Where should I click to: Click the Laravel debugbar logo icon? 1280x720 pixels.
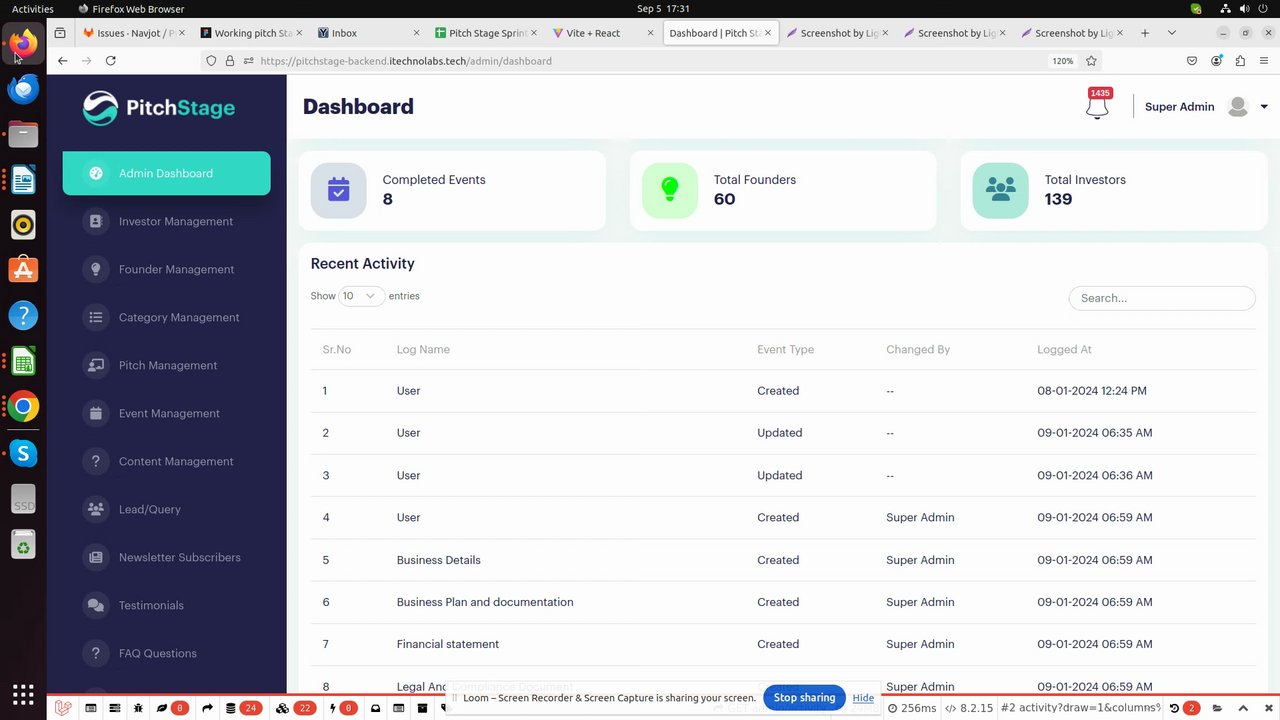[63, 708]
